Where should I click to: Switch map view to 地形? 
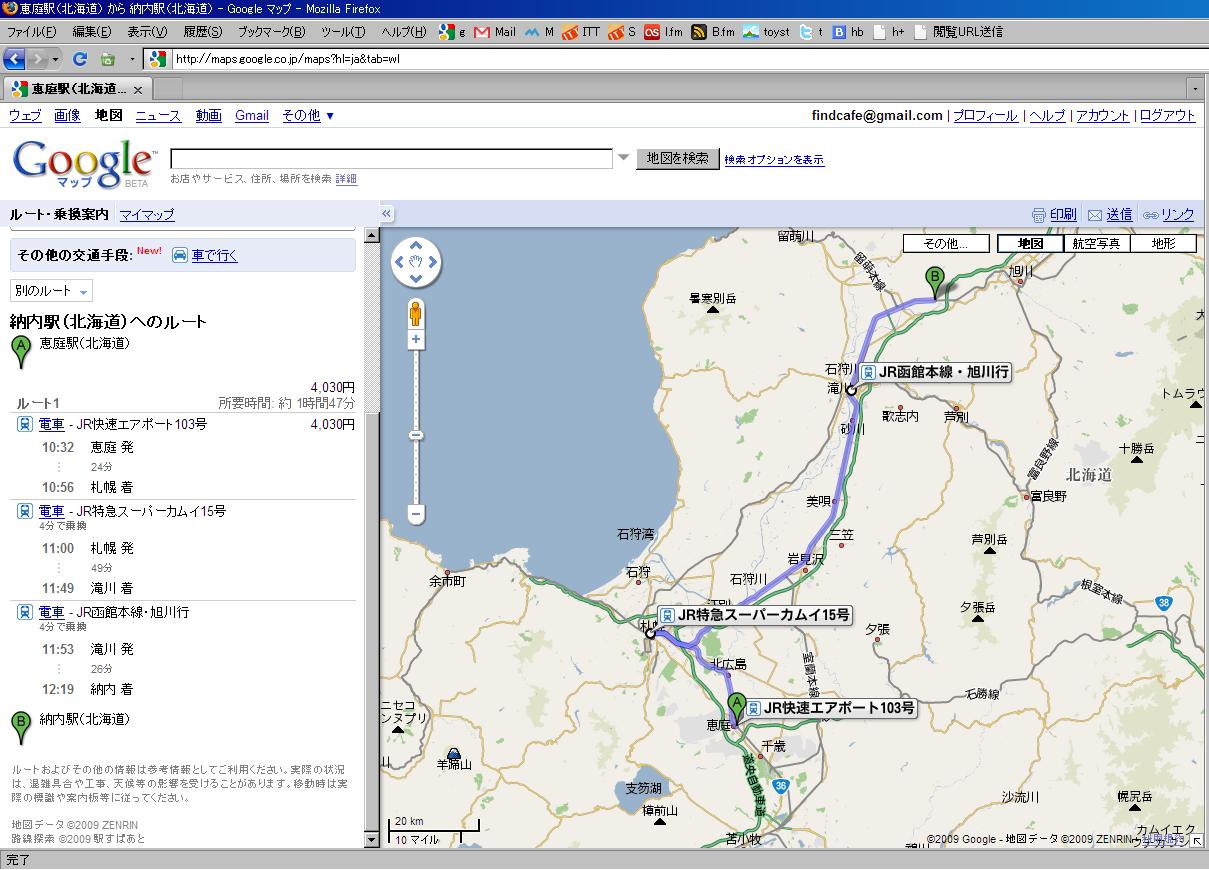(1163, 243)
